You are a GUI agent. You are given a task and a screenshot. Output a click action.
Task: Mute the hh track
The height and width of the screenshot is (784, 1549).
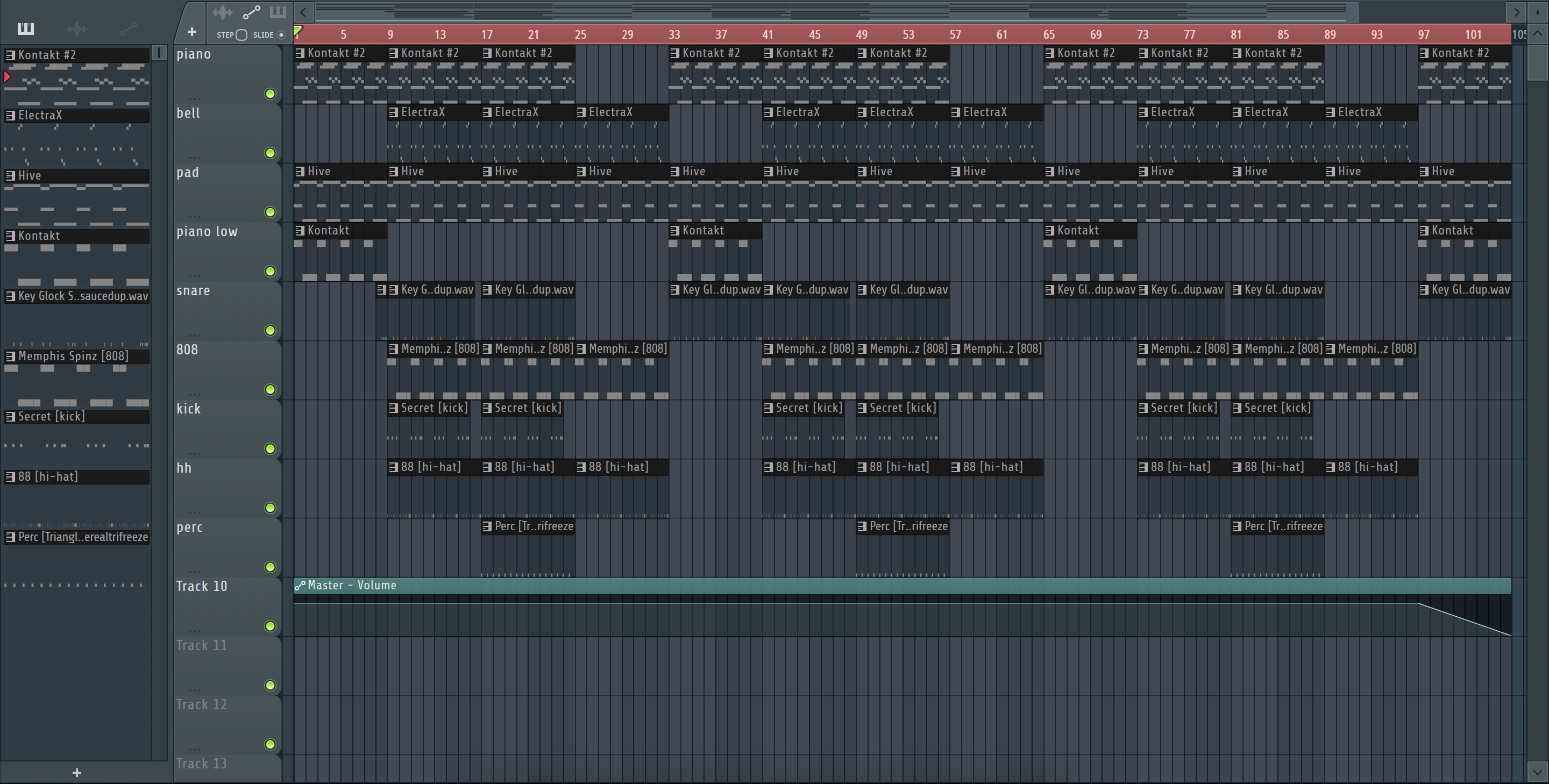[x=270, y=508]
